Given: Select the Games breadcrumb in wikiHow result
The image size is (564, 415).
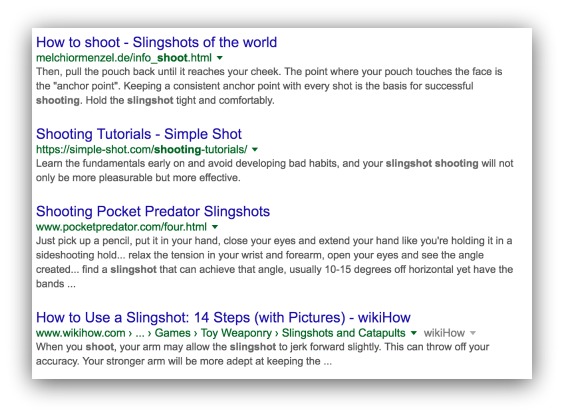Looking at the screenshot, I should [173, 333].
